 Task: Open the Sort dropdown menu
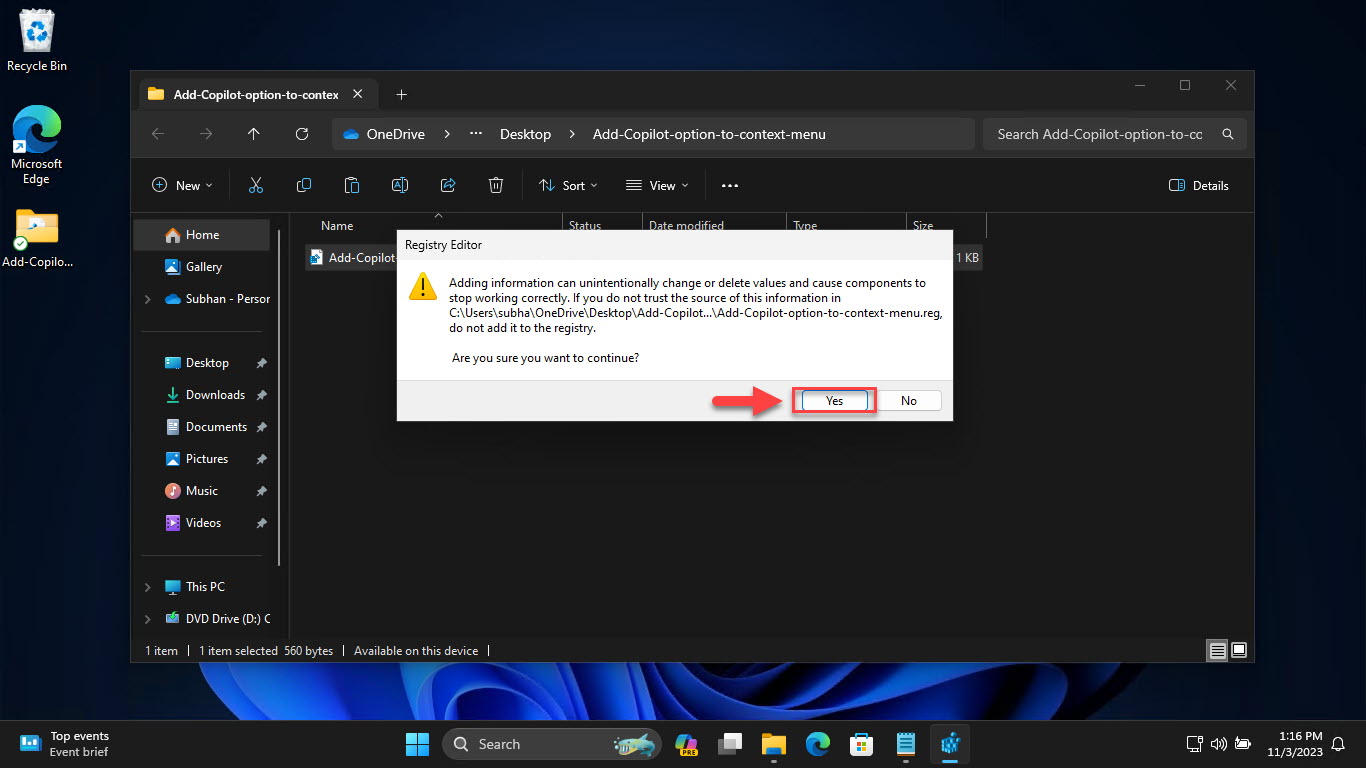coord(568,185)
